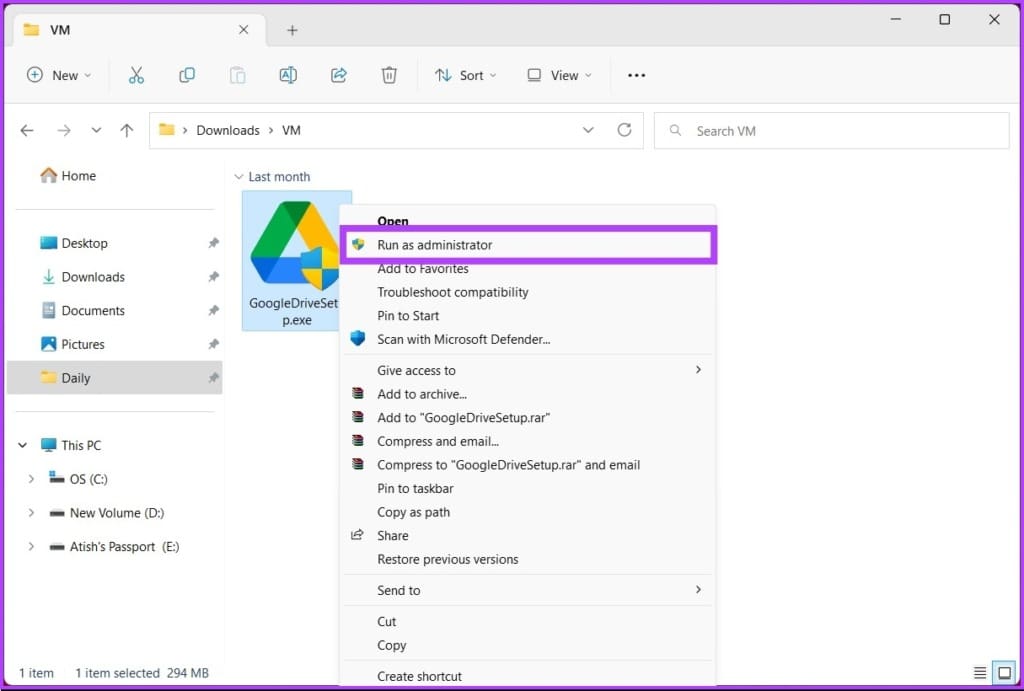Open the See more ellipsis menu
The width and height of the screenshot is (1024, 691).
(x=636, y=75)
